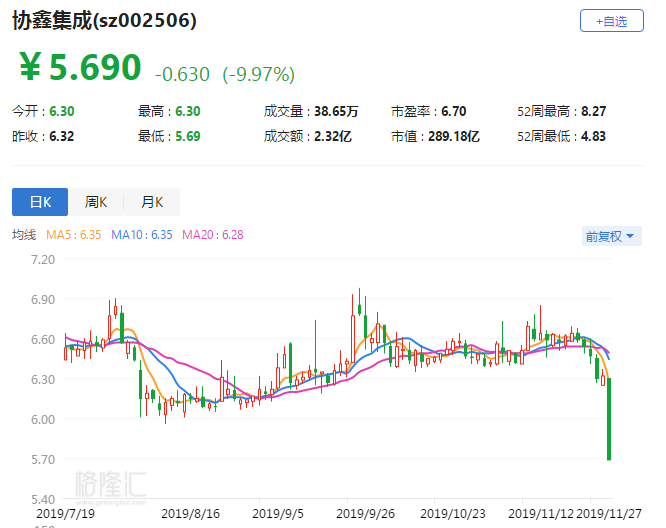666x528 pixels.
Task: Click the 今开 opening price 6.30
Action: tap(62, 111)
